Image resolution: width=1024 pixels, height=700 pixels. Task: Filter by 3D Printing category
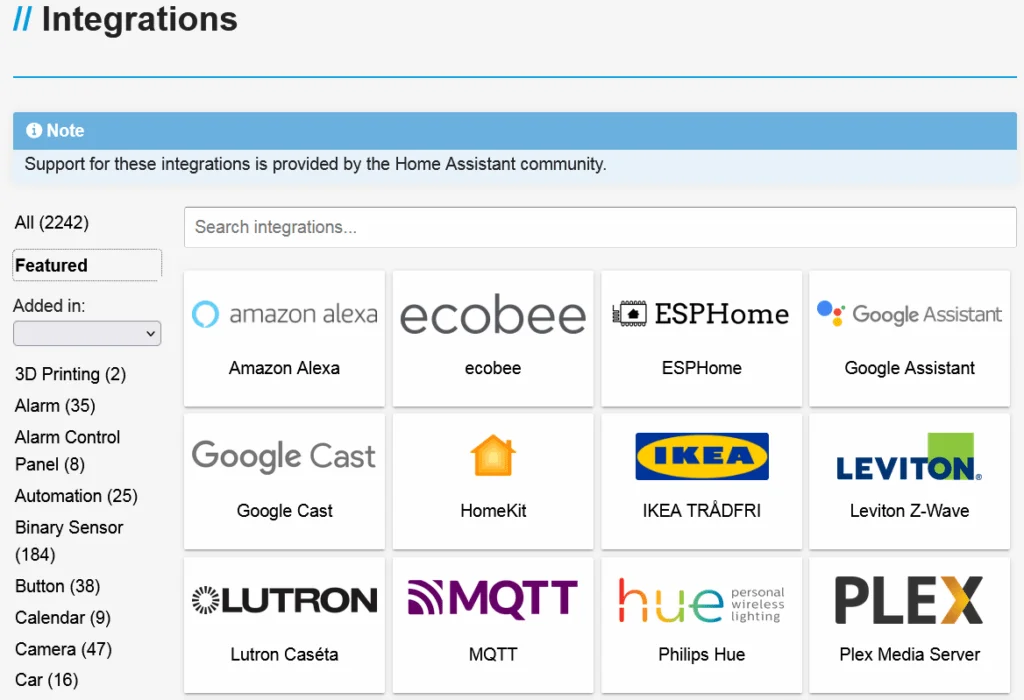tap(70, 374)
